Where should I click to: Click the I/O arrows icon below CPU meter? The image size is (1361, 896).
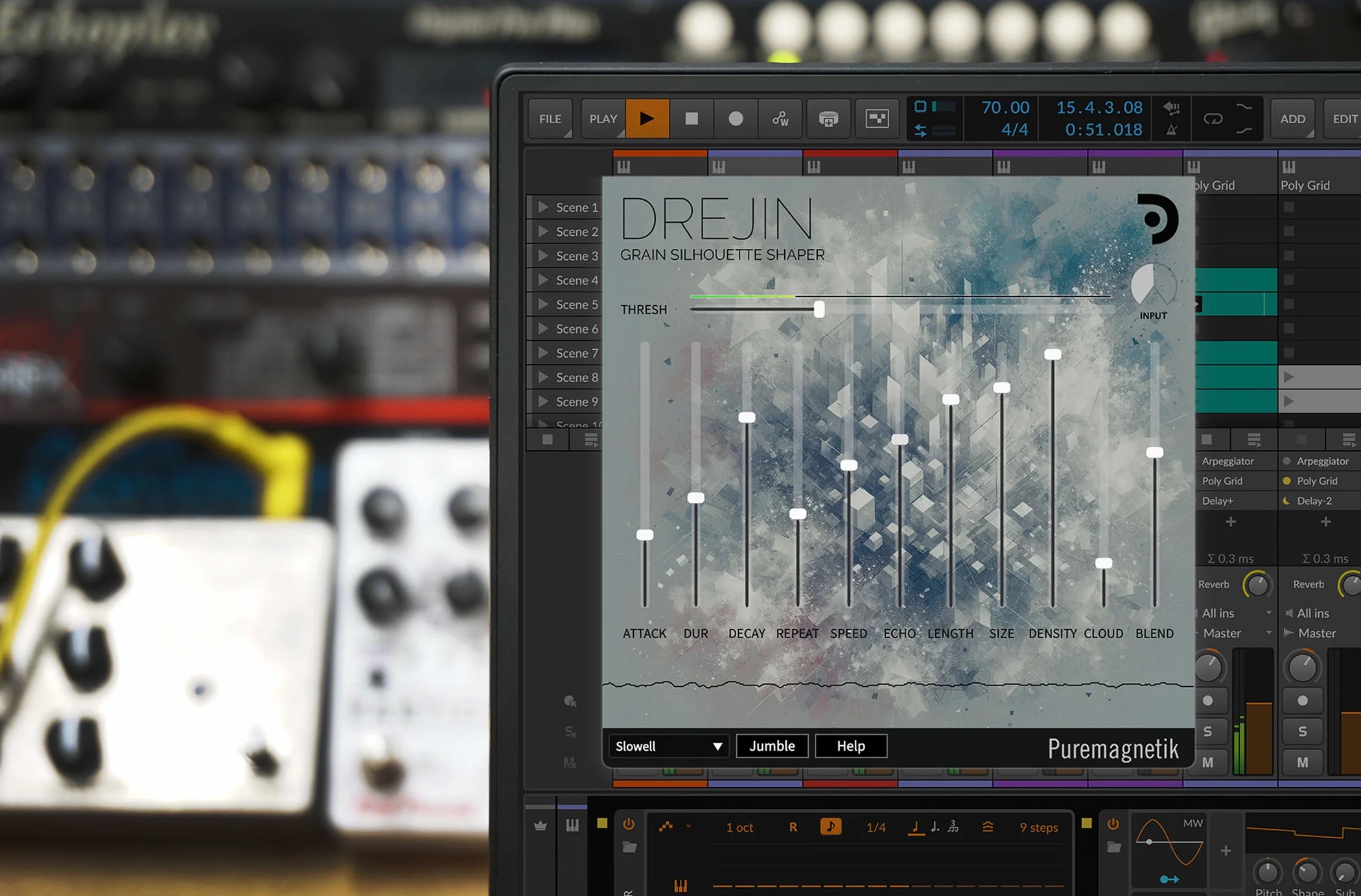(x=920, y=130)
